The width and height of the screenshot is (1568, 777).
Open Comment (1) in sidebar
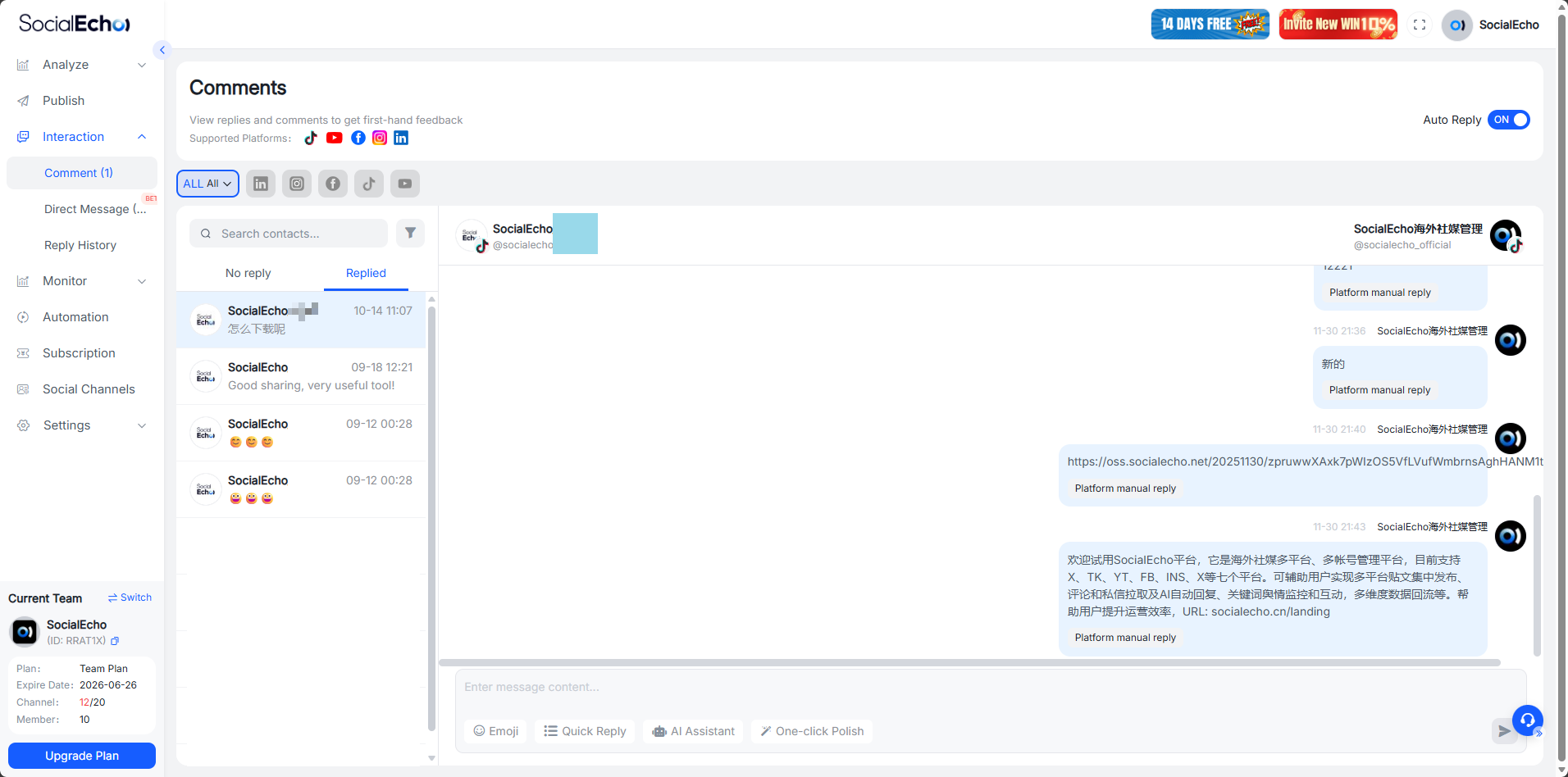coord(82,173)
